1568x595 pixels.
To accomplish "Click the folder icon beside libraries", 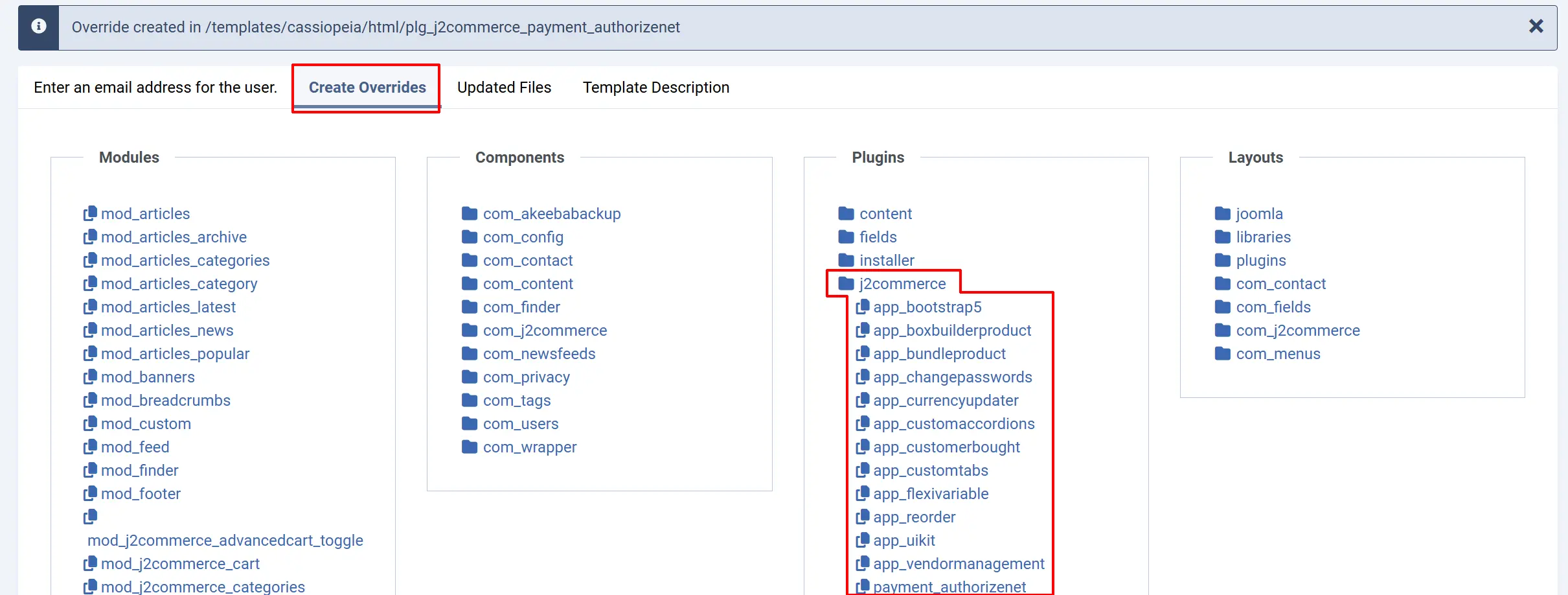I will click(x=1223, y=237).
